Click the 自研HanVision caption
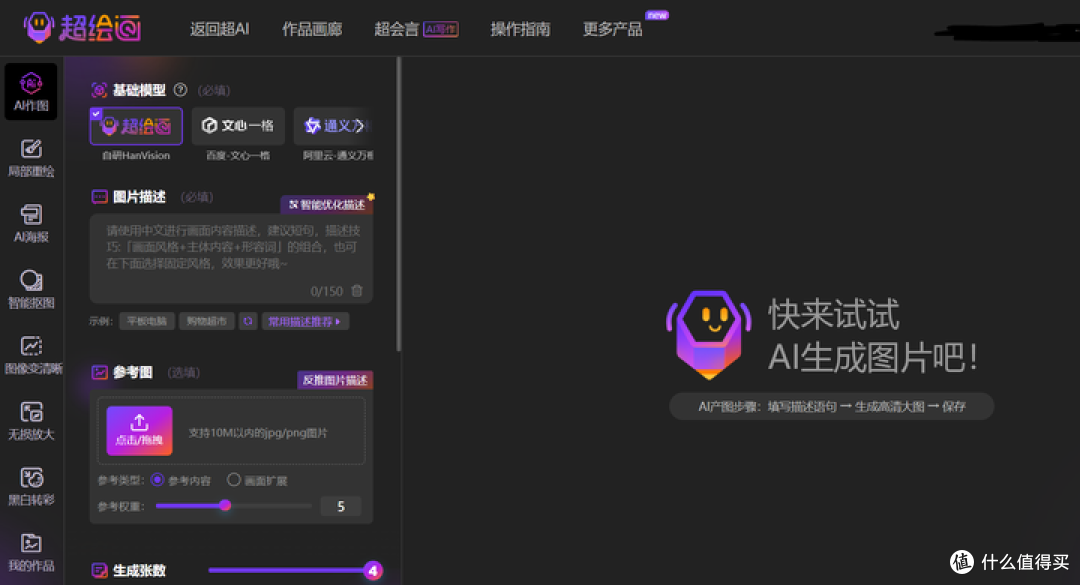 pos(136,156)
